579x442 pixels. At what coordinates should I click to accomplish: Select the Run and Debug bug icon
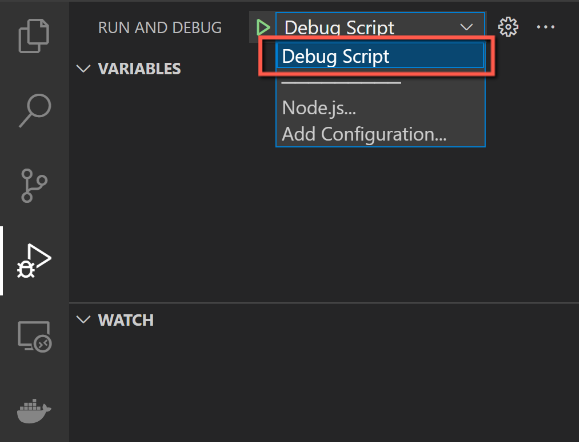34,261
